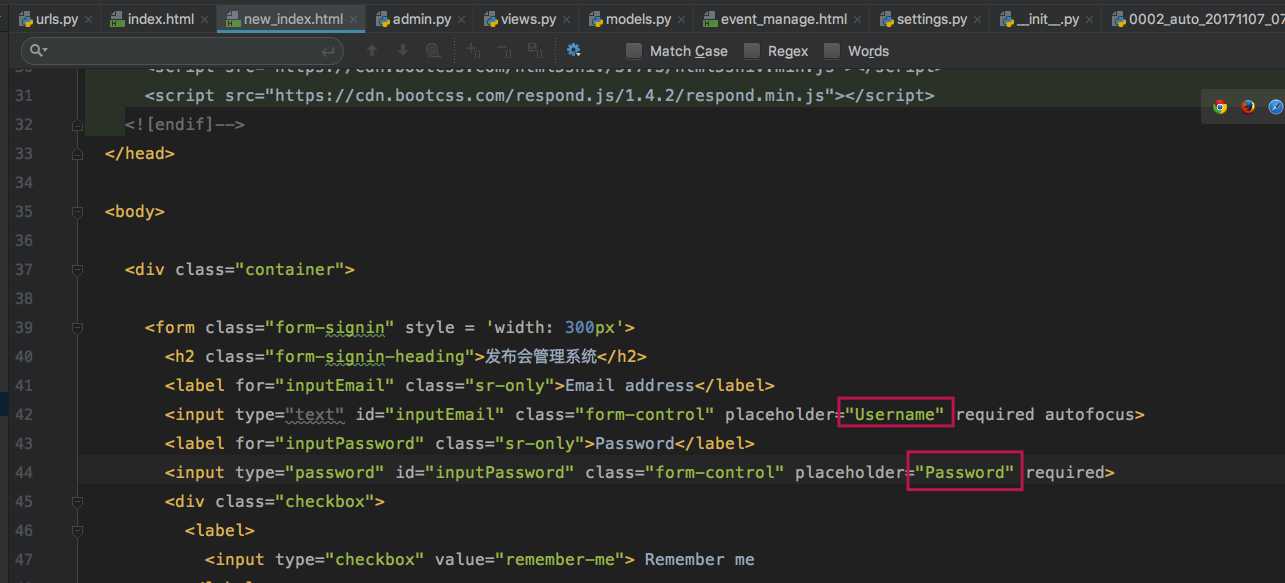Click the find all usages icon

tap(434, 51)
